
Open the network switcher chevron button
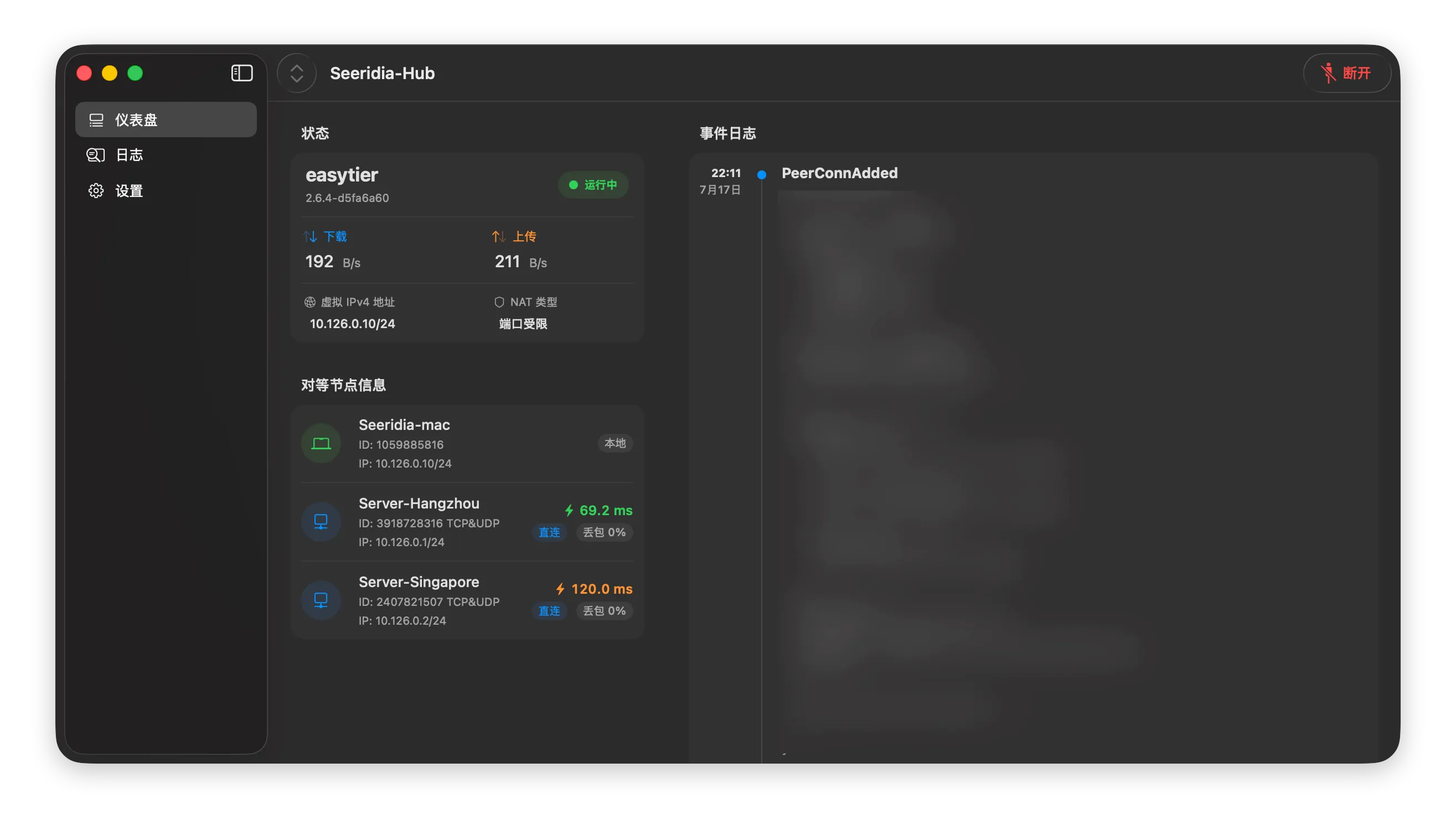[x=297, y=73]
